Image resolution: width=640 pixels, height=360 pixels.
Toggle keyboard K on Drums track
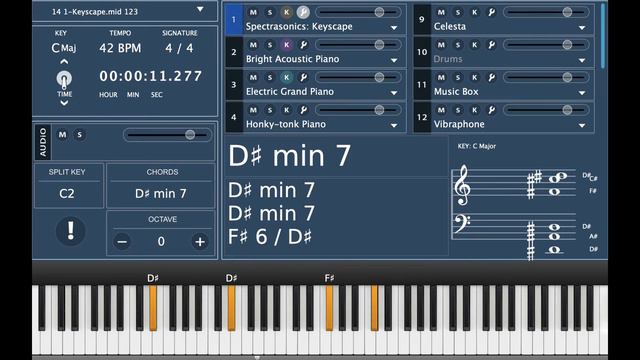pos(474,45)
